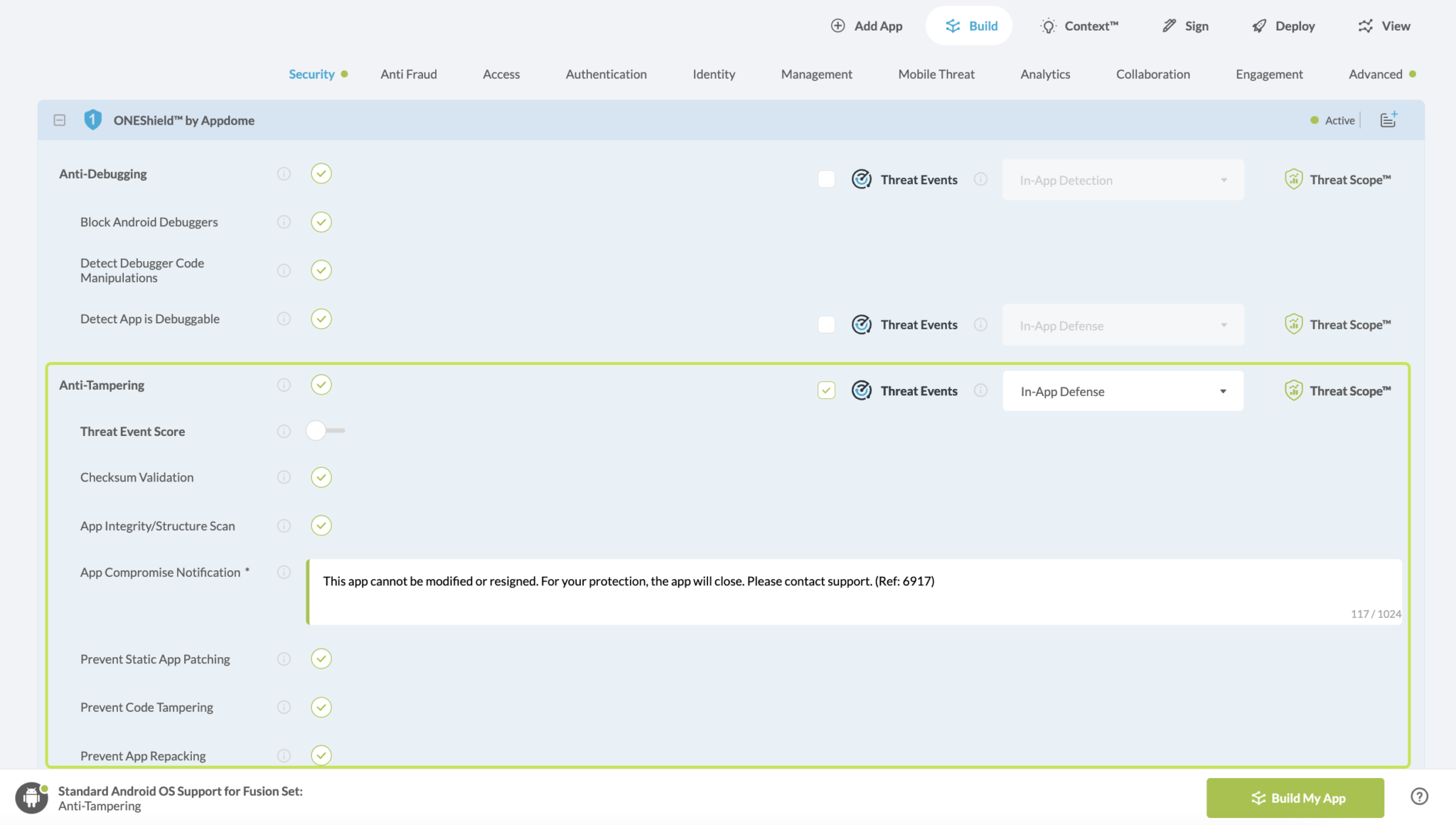
Task: Open the Mobile Threat tab
Action: pos(936,74)
